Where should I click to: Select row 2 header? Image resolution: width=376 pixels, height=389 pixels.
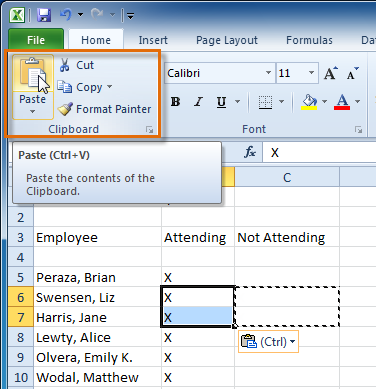click(x=21, y=218)
